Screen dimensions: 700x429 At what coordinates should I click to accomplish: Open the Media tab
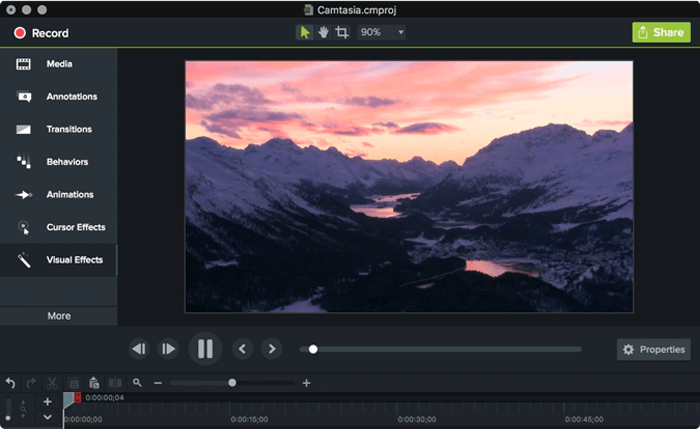[58, 64]
